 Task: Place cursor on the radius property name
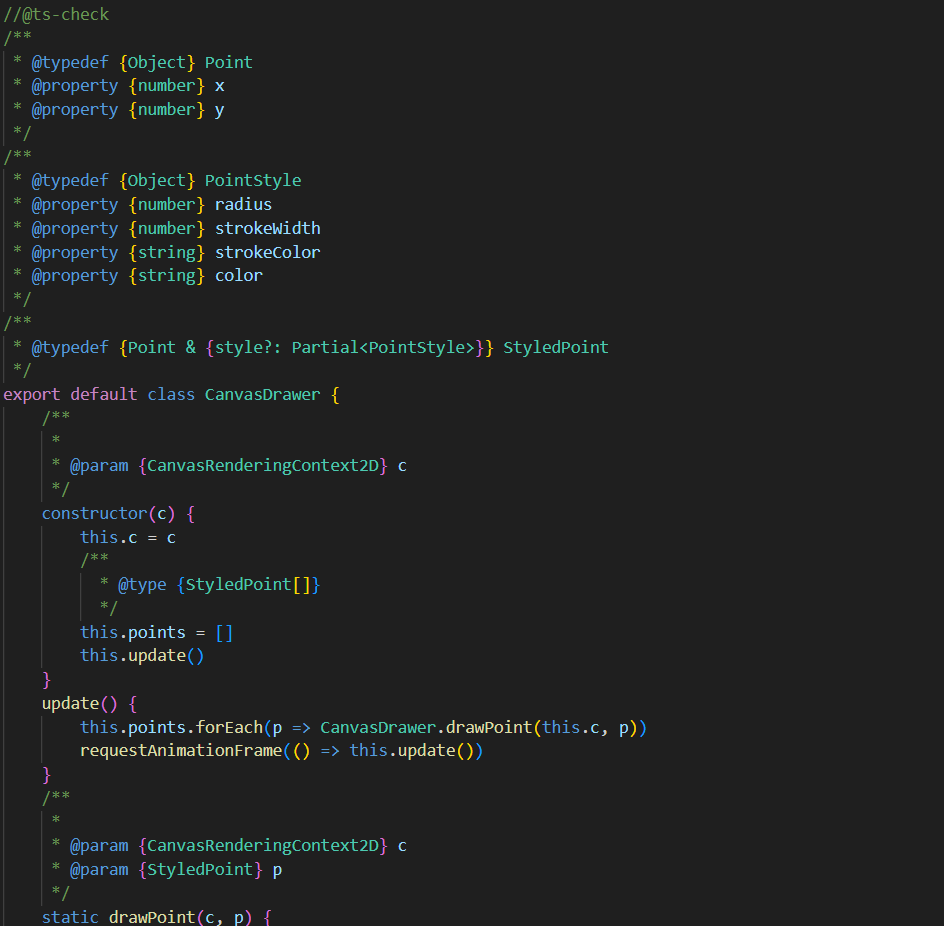[243, 204]
